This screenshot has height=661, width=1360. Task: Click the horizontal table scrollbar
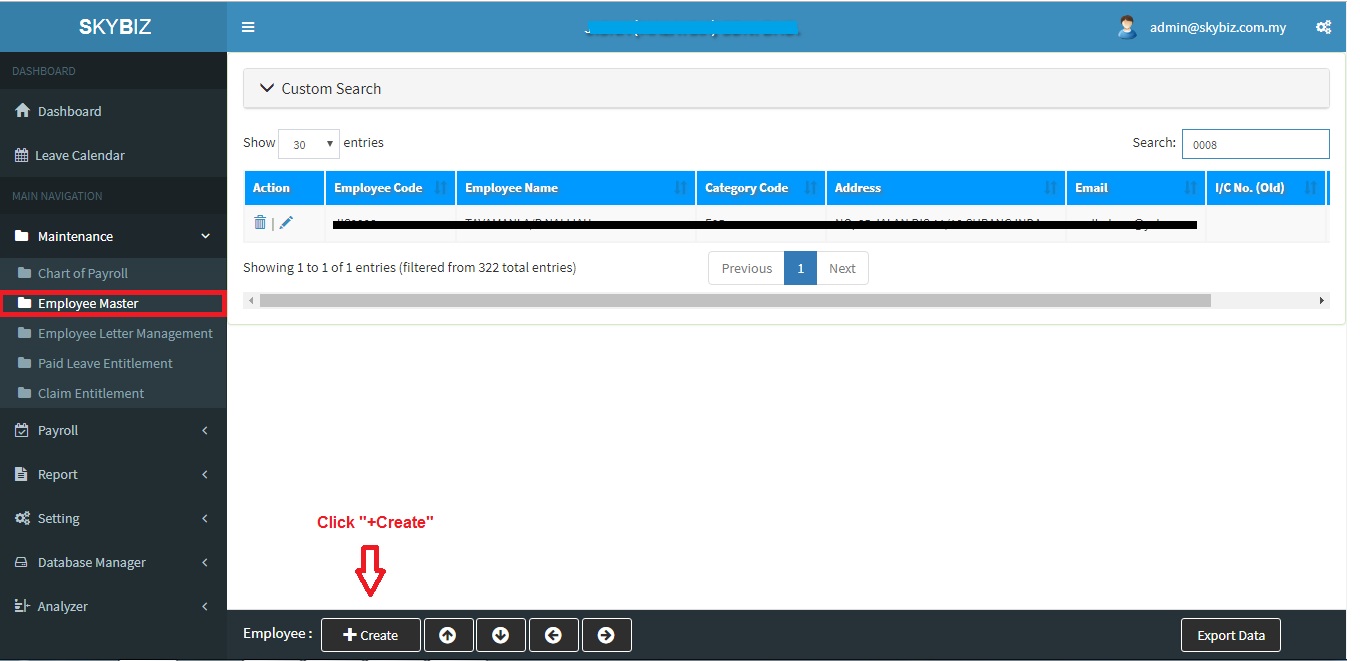[x=734, y=300]
